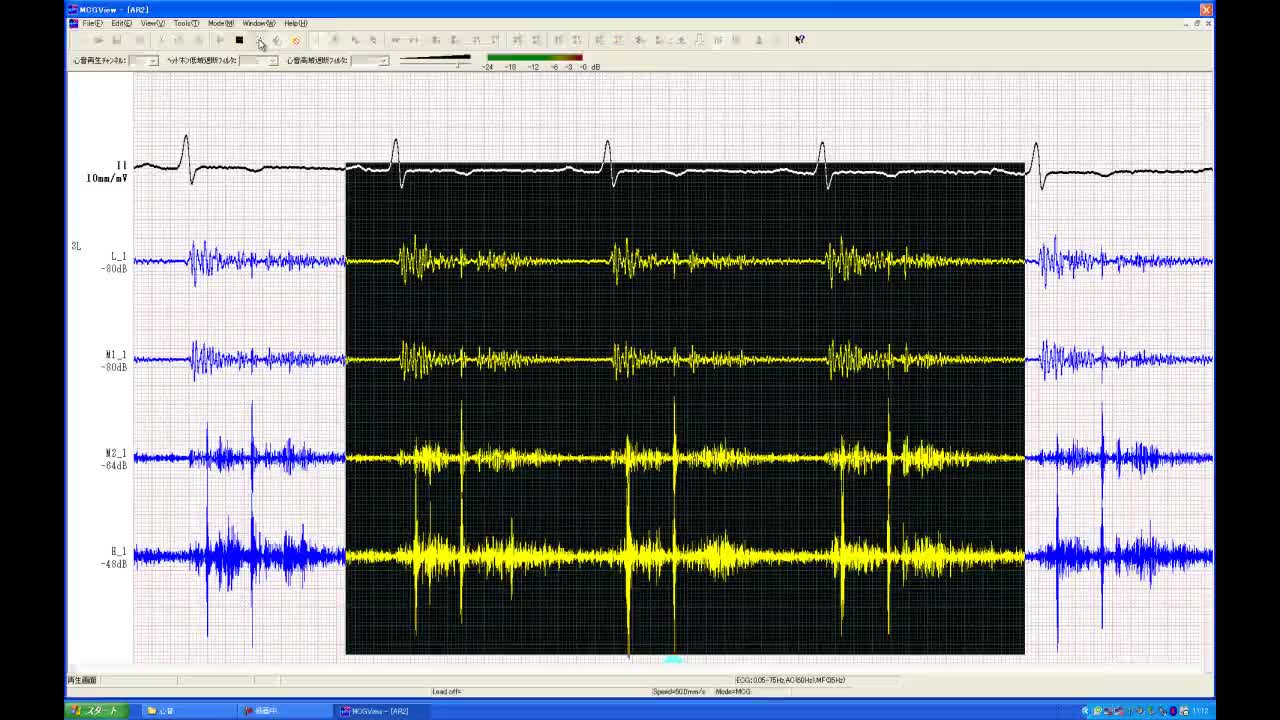Screen dimensions: 1280x720
Task: Click the orange circular toolbar icon
Action: click(x=295, y=40)
